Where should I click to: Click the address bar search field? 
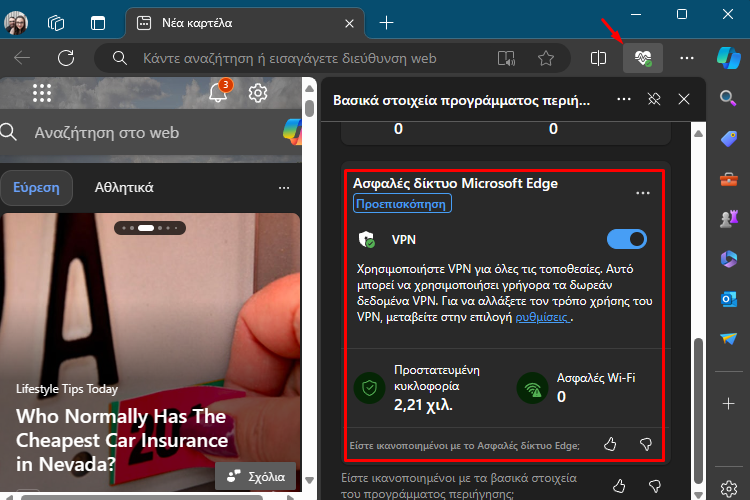click(289, 58)
